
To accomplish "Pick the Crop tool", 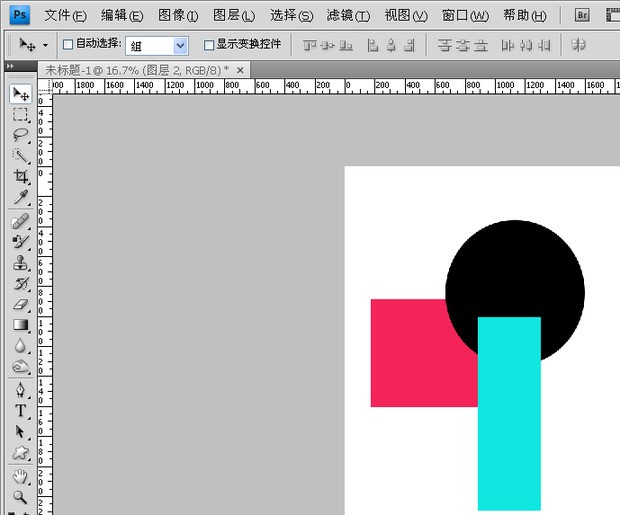I will pyautogui.click(x=20, y=177).
